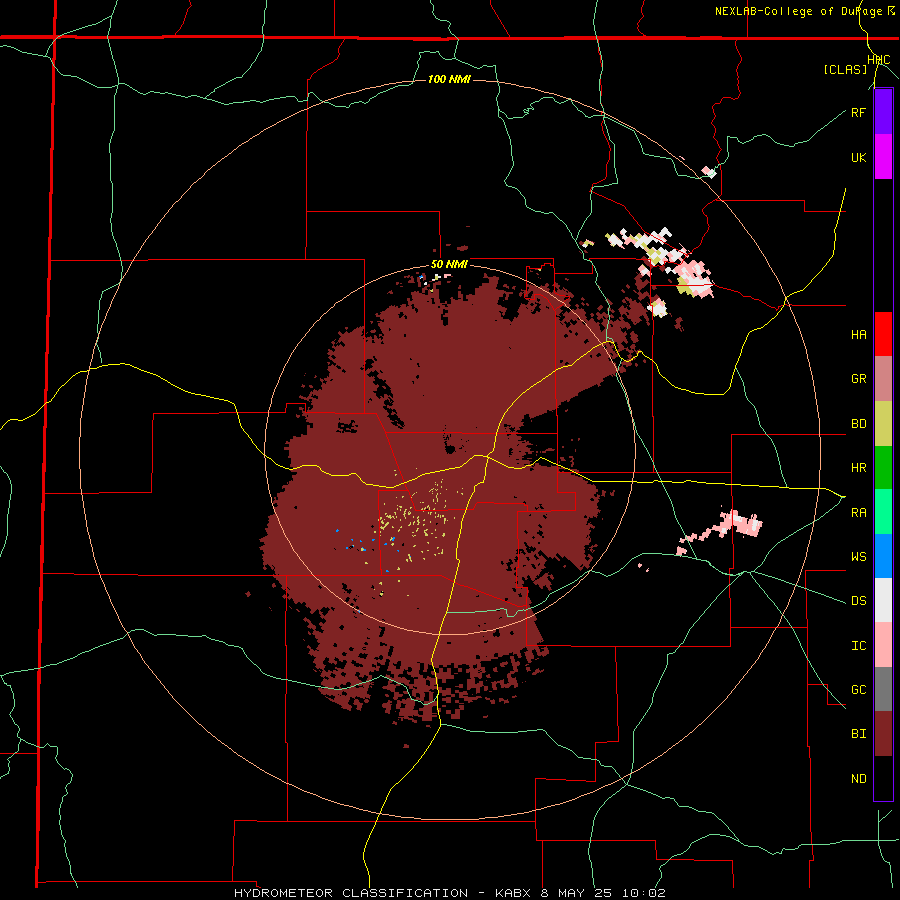
Task: Click the RF purple legend swatch
Action: 883,112
